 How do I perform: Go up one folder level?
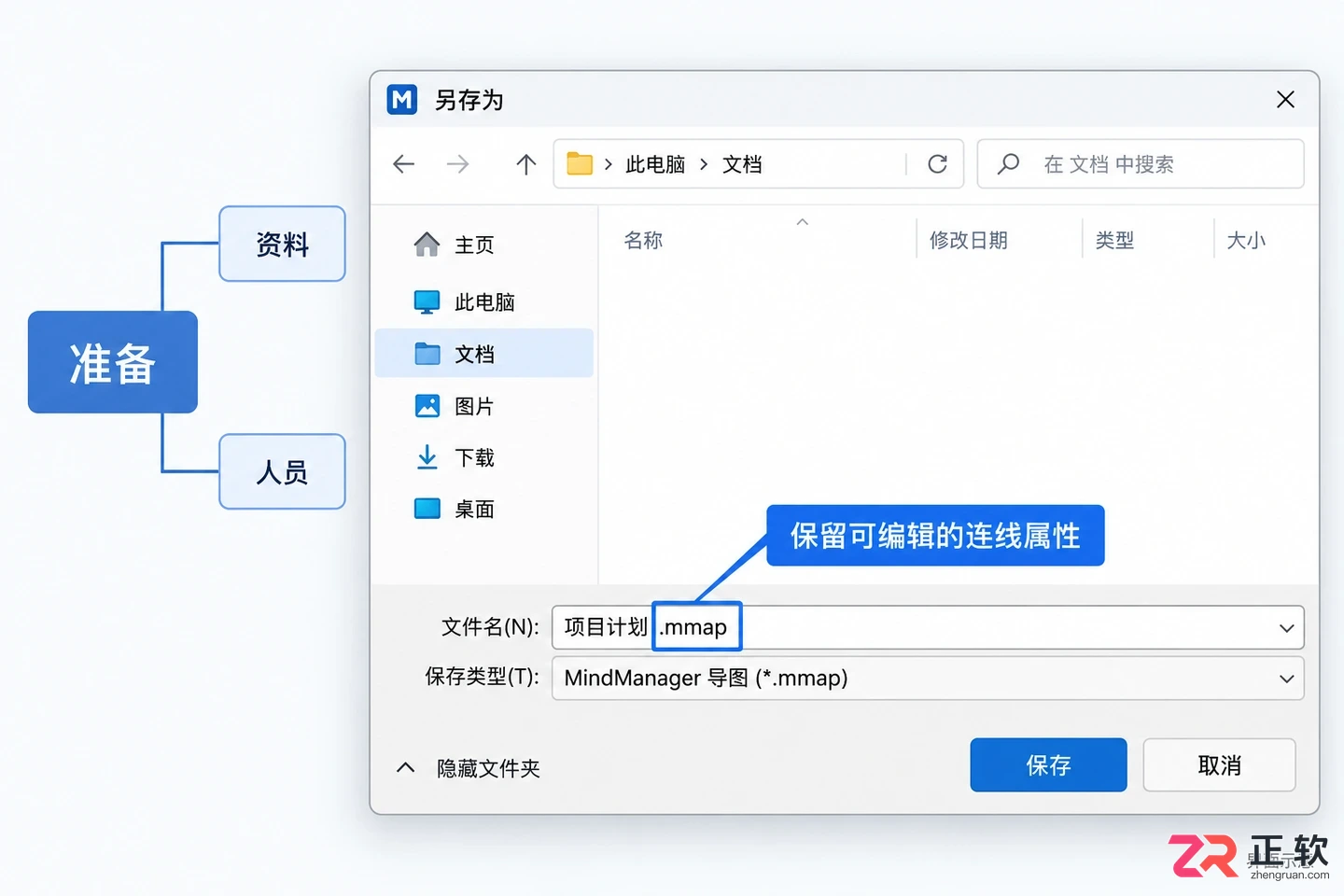tap(526, 164)
